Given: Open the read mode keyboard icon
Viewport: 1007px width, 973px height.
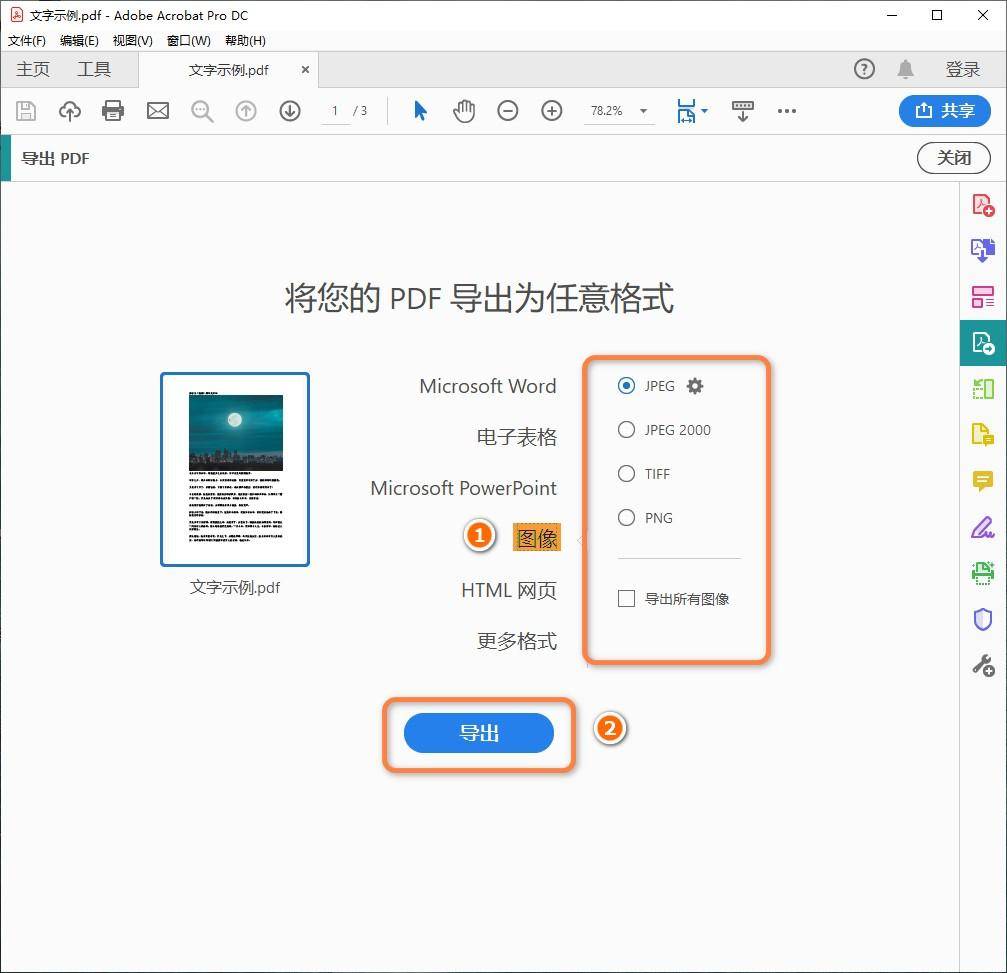Looking at the screenshot, I should coord(742,111).
